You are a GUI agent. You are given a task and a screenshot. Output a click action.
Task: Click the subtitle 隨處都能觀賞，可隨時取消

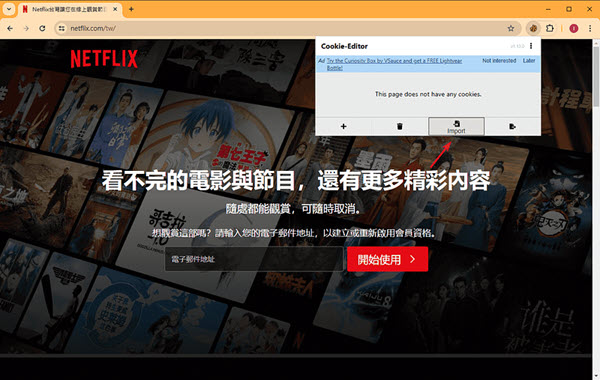pyautogui.click(x=293, y=209)
